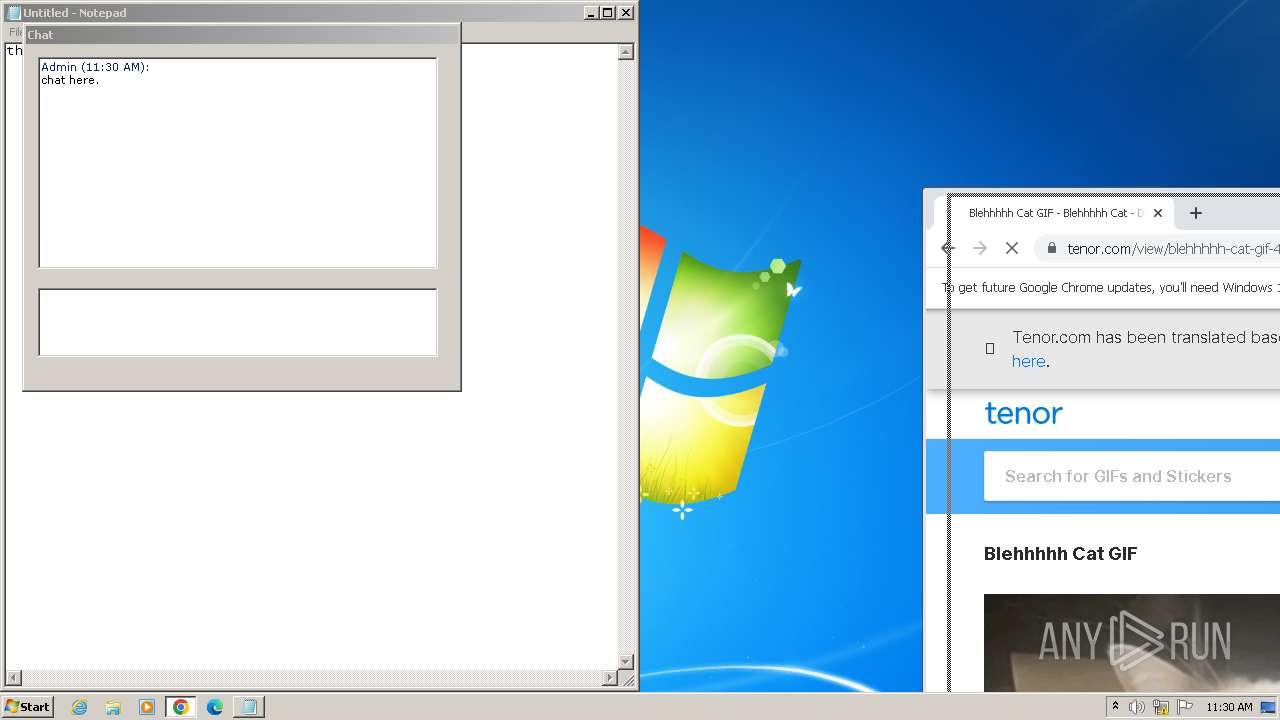
Task: Click the chat message input box
Action: point(238,322)
